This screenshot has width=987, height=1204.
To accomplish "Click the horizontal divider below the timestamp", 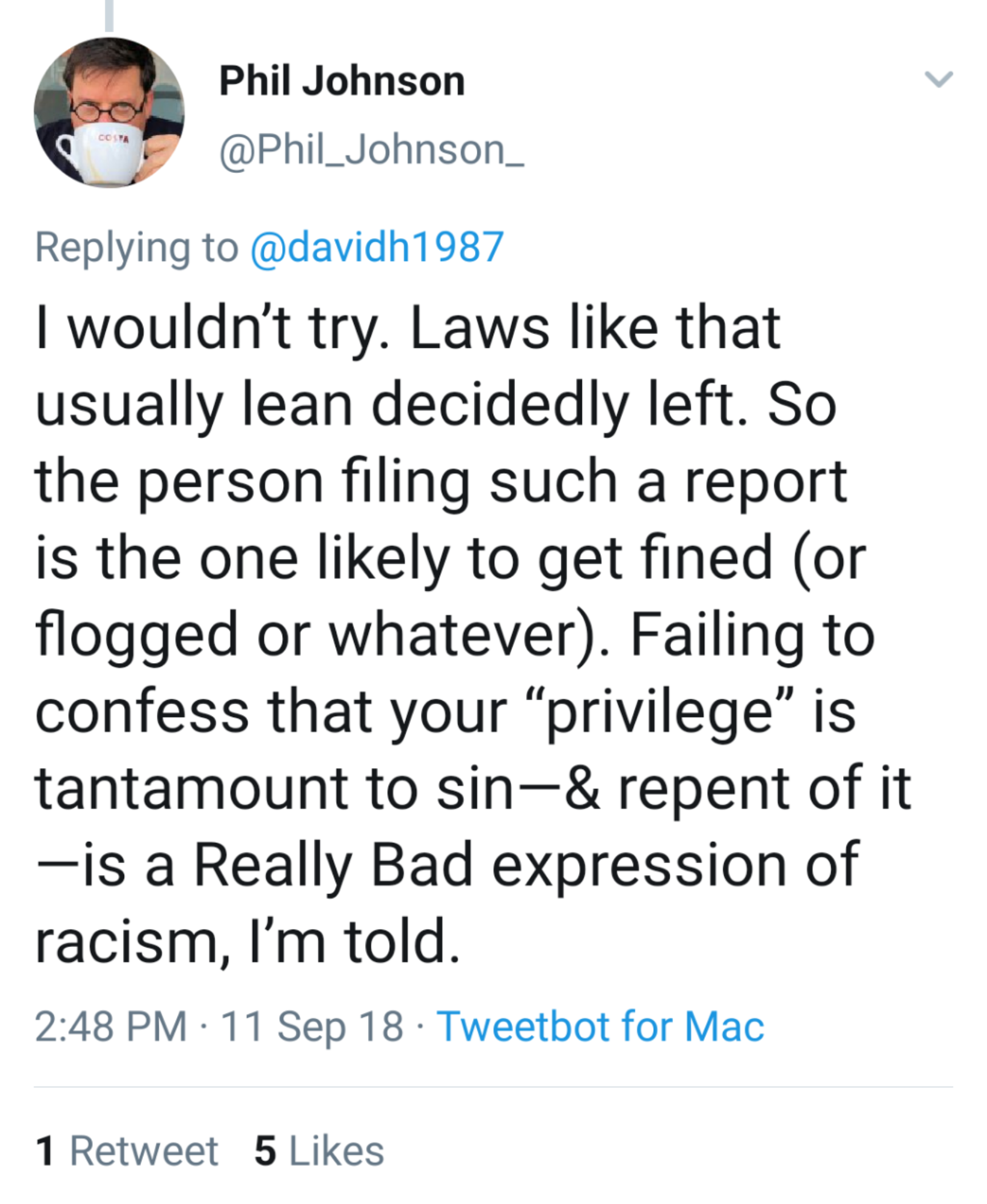I will (493, 1087).
